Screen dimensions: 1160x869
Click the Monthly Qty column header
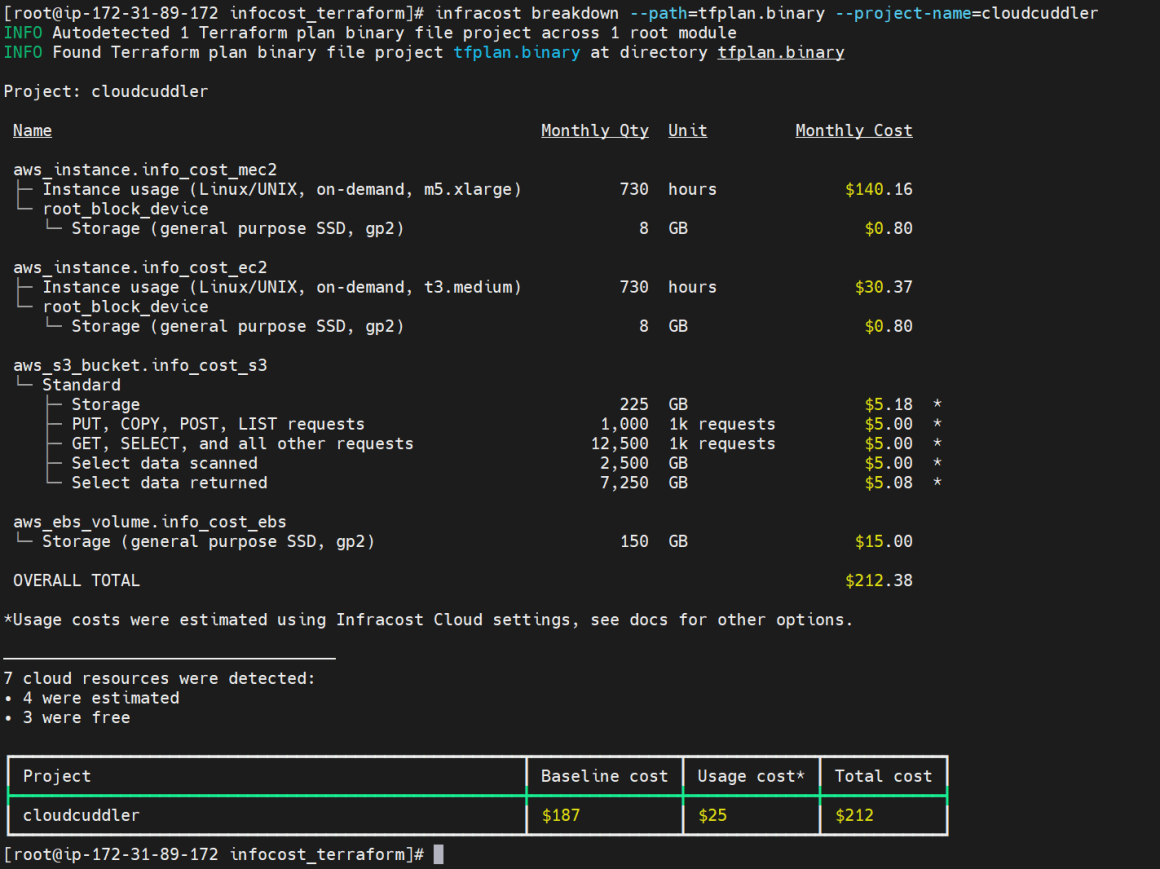(595, 131)
